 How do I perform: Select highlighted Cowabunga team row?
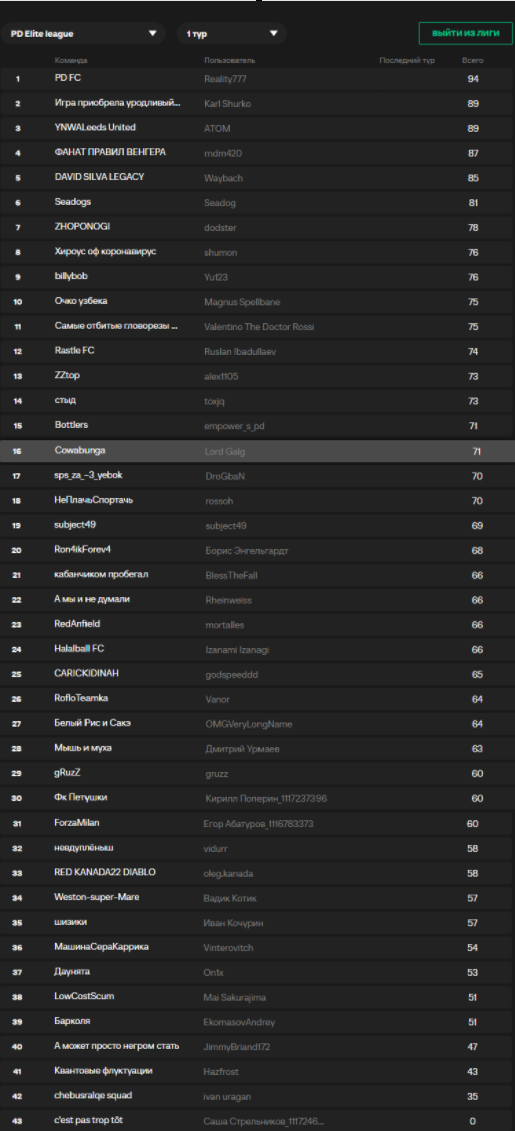point(258,451)
